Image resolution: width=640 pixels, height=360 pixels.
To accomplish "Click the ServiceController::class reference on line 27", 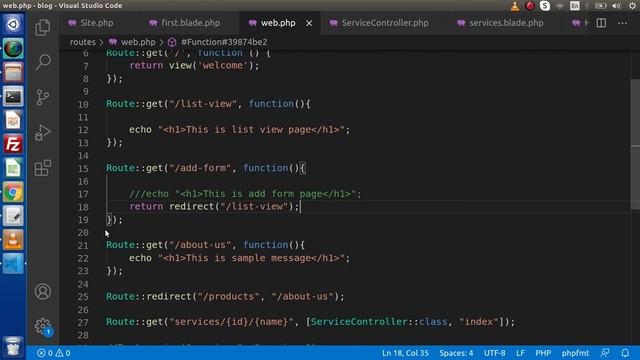I will [379, 322].
